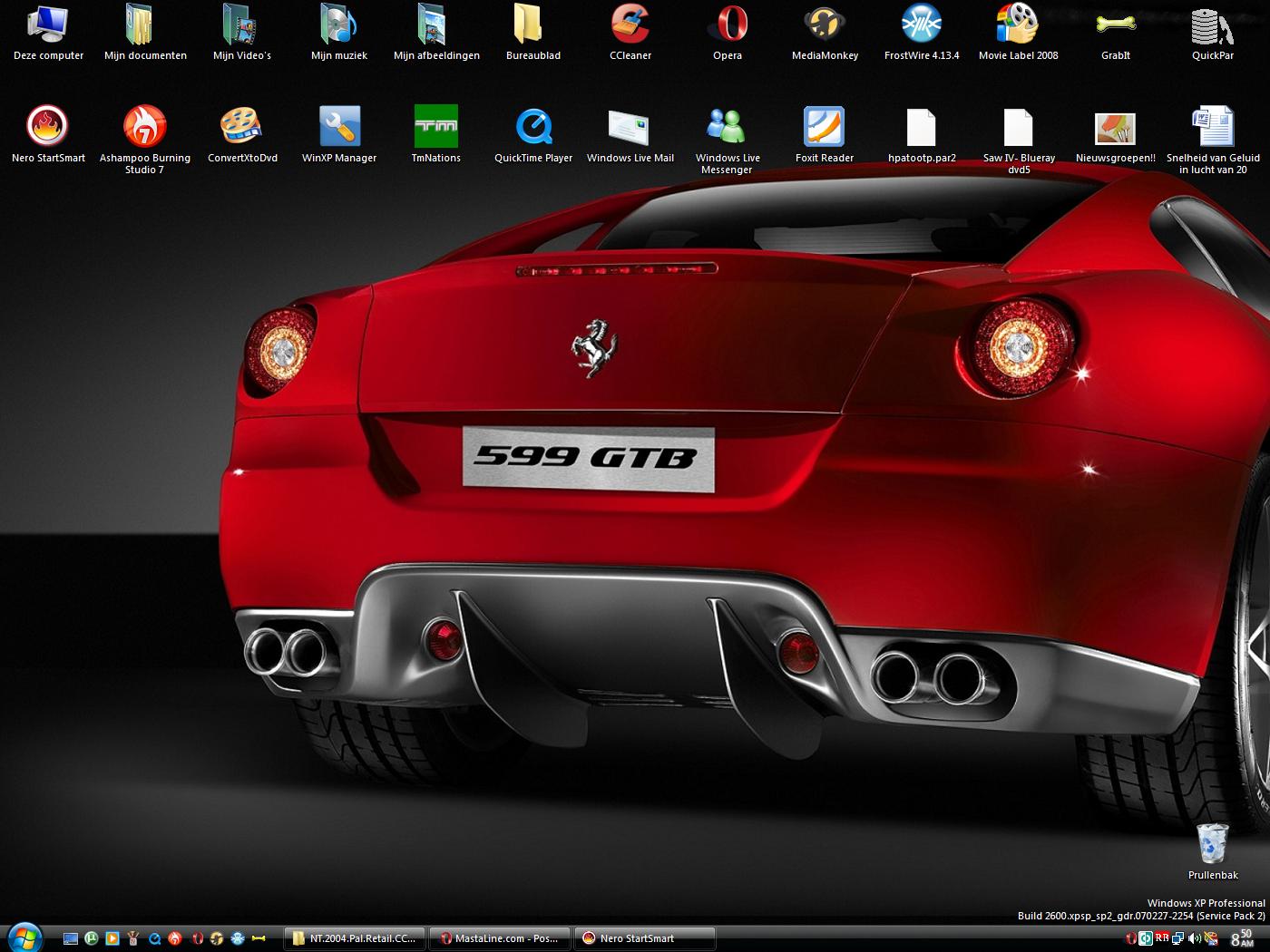Open the Mijn afbeeldingen folder icon

coord(436,33)
